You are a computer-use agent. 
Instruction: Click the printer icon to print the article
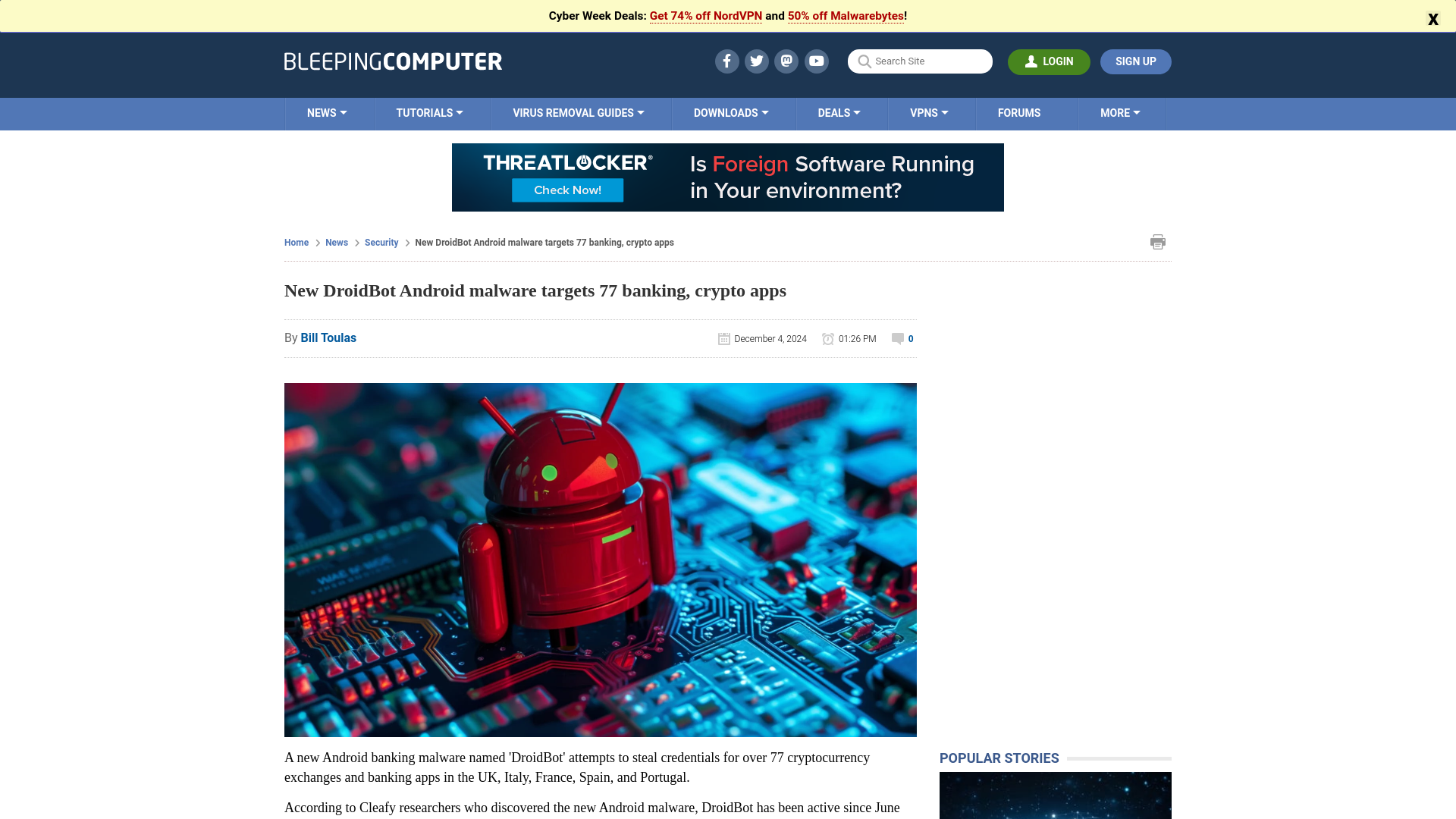[1157, 243]
